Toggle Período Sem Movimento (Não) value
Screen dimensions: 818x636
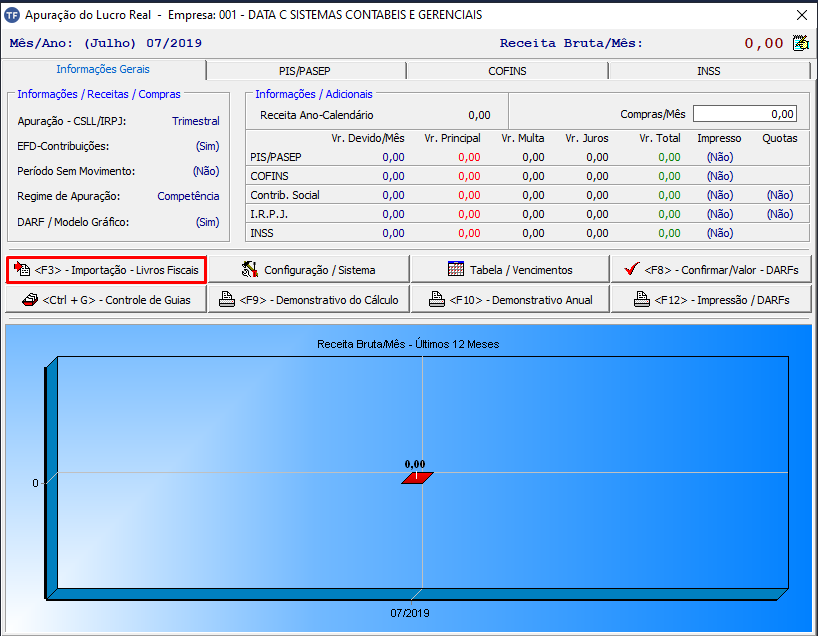(206, 171)
